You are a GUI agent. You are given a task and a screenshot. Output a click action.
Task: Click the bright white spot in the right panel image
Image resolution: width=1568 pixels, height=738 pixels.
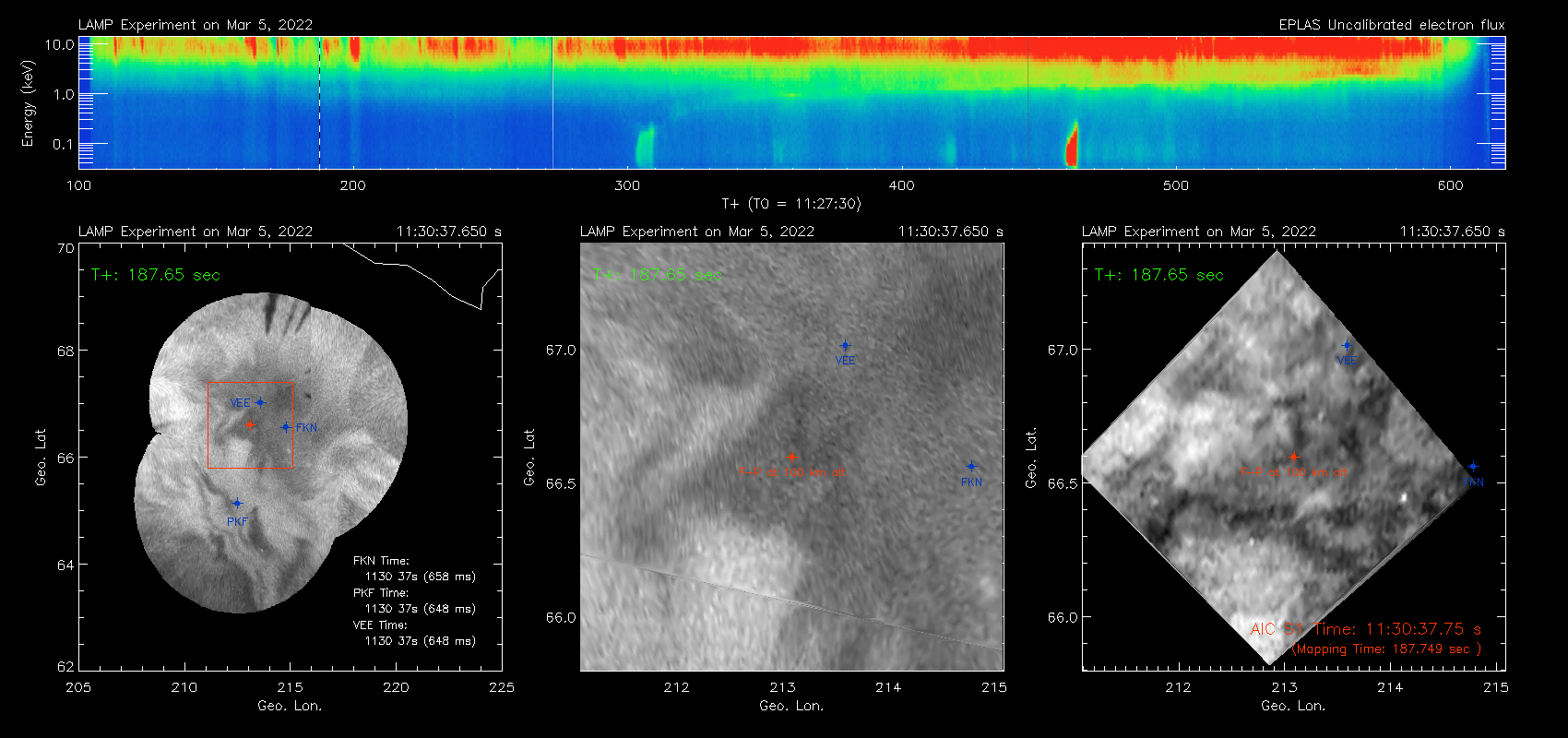click(1404, 497)
